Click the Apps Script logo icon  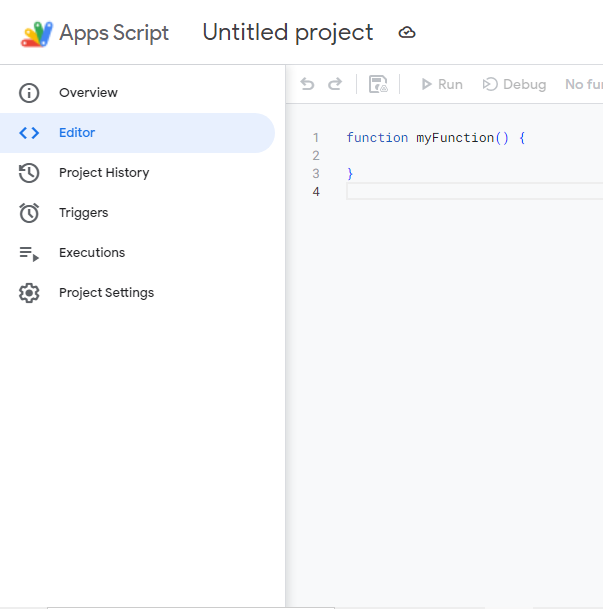pyautogui.click(x=36, y=34)
